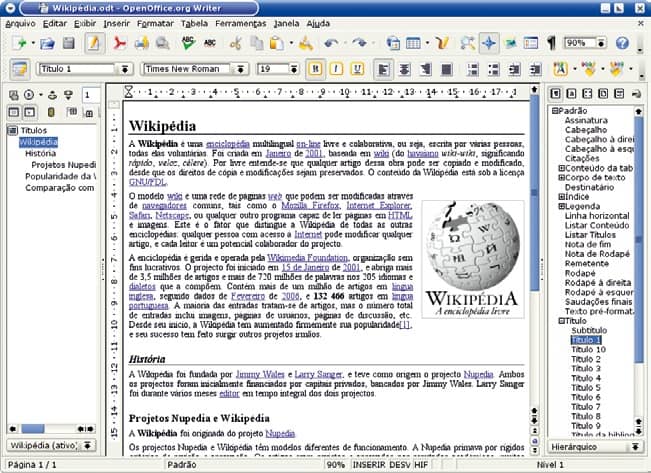Open the Arquivo menu
This screenshot has height=473, width=651.
tap(20, 24)
